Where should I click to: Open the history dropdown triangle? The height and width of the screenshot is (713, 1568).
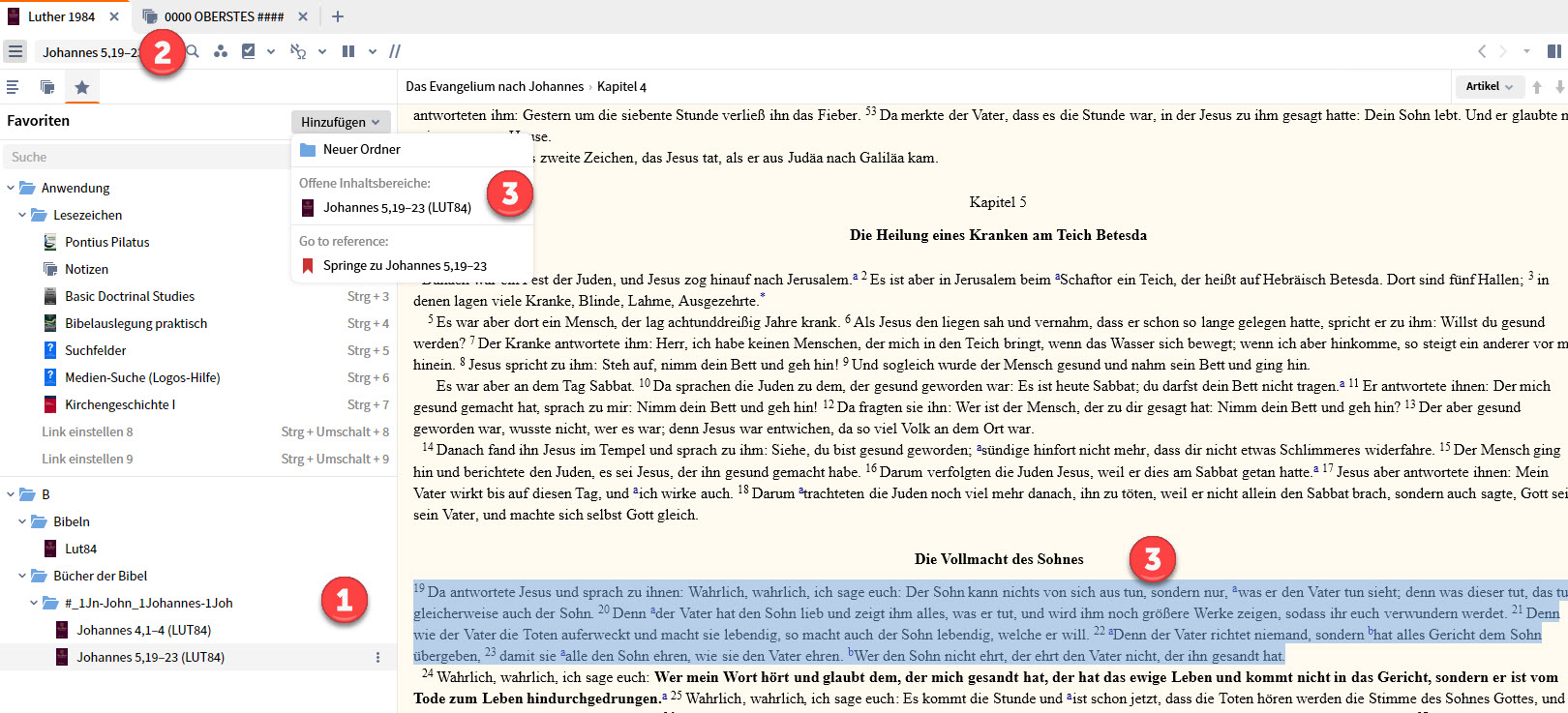pyautogui.click(x=1526, y=51)
